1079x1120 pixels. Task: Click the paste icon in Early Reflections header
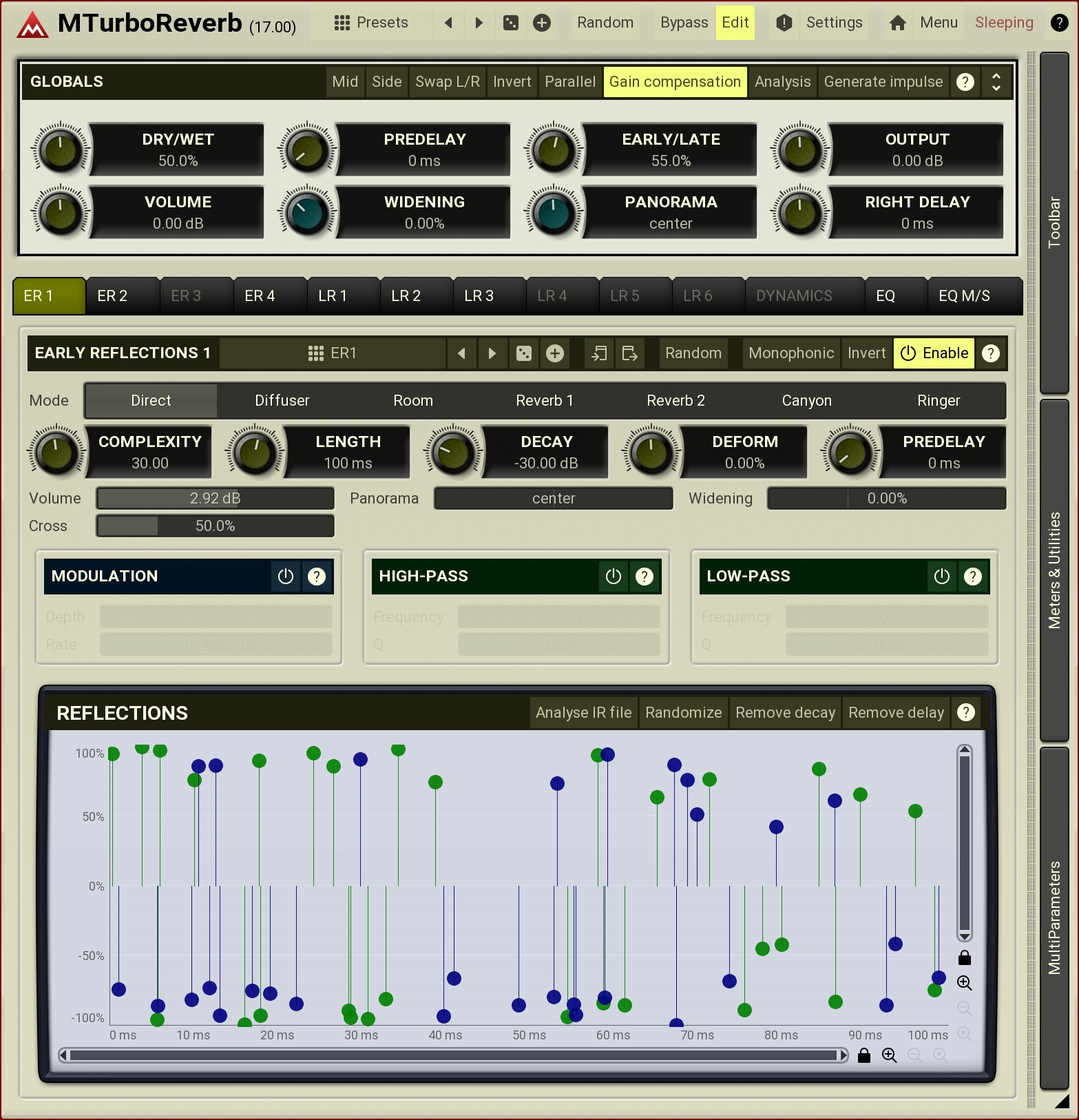629,353
